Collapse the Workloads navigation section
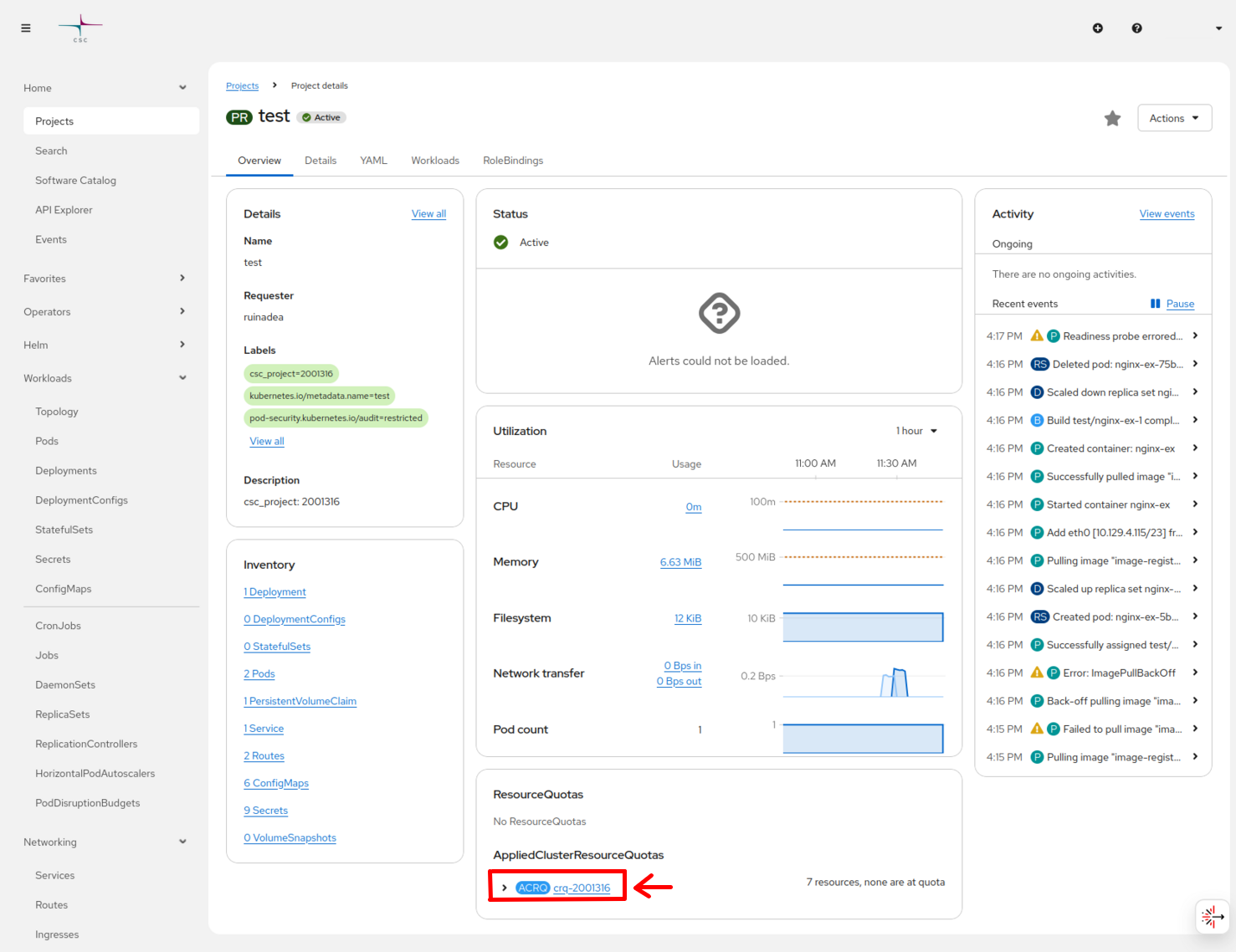 pos(182,378)
